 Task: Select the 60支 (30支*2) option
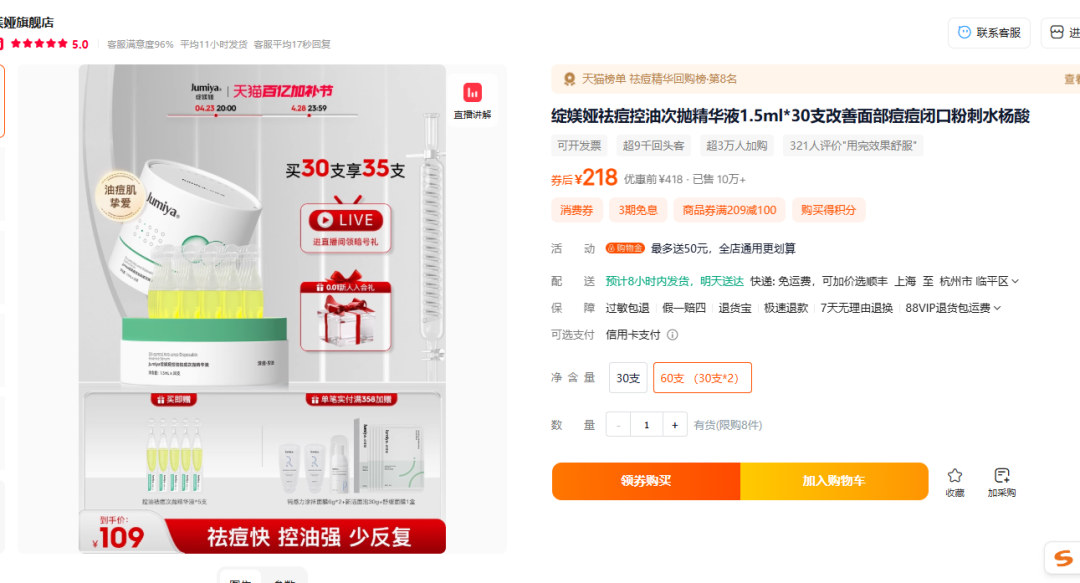pyautogui.click(x=702, y=378)
